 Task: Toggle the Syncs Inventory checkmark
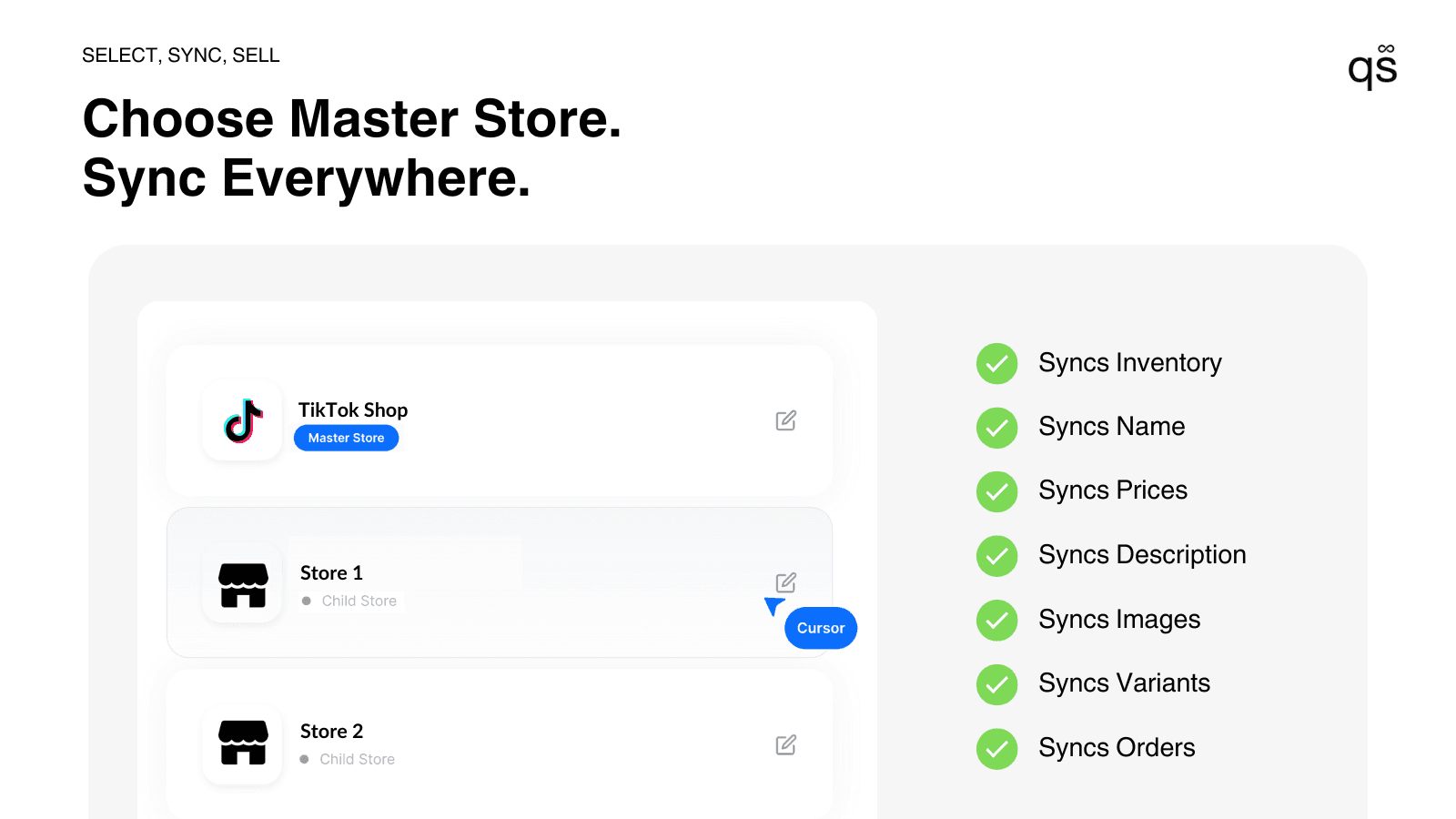coord(996,363)
